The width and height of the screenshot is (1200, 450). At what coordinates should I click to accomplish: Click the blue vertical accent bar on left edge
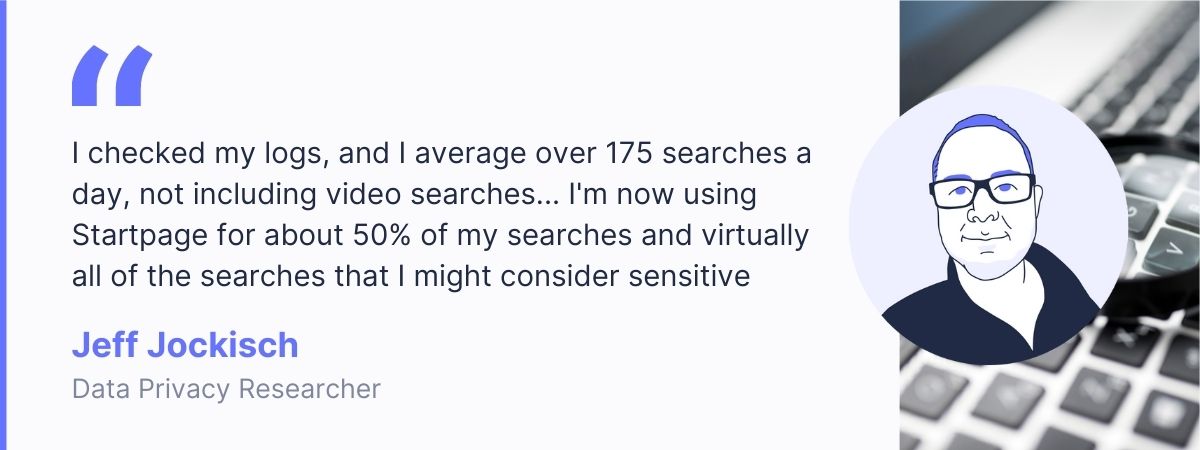point(4,225)
